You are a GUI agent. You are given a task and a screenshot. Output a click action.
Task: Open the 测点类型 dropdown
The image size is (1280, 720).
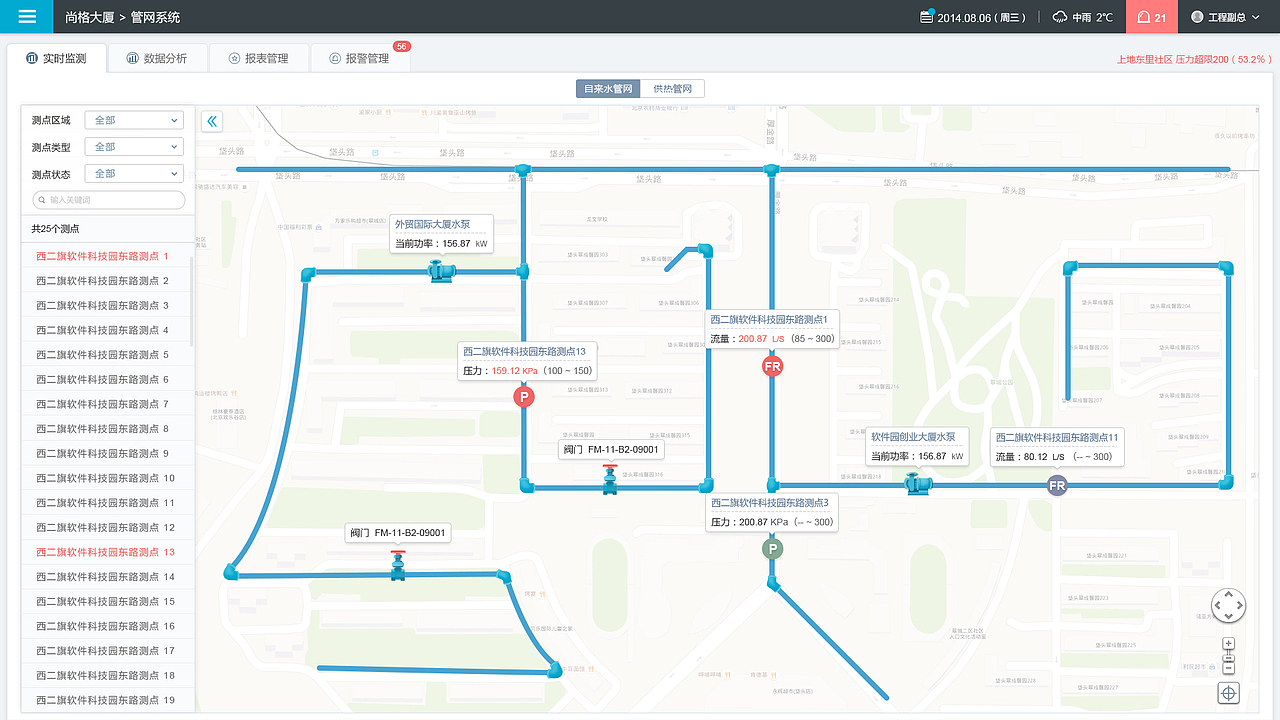(135, 147)
